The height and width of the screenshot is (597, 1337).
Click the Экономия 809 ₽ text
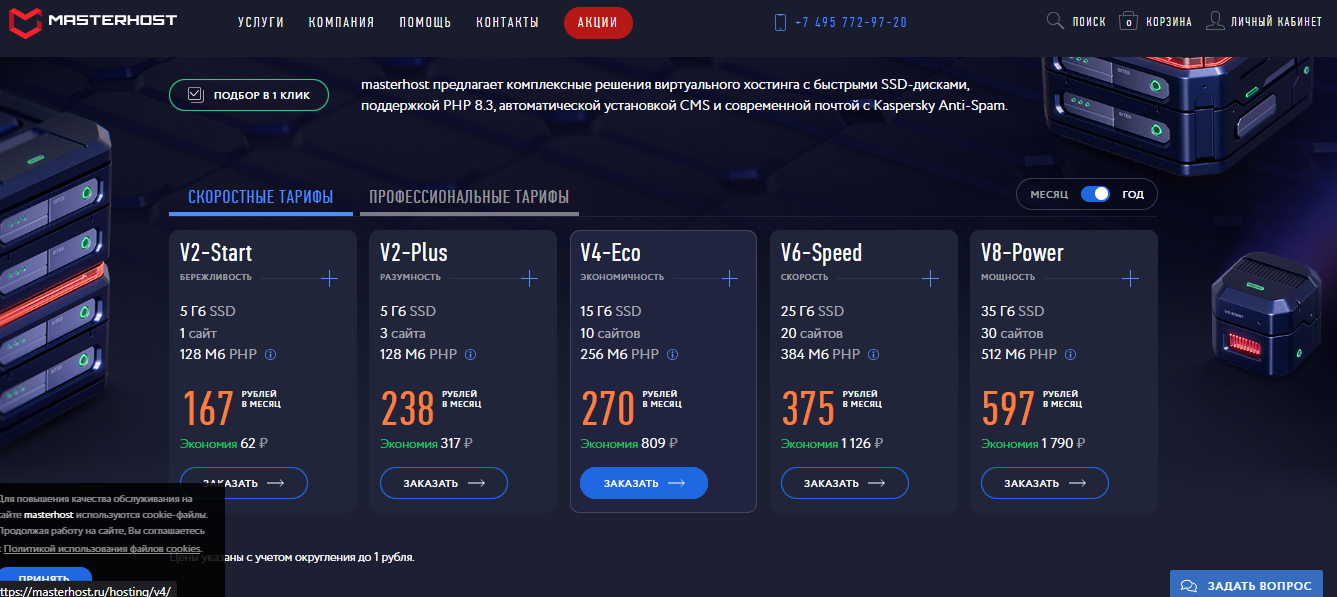pos(629,444)
